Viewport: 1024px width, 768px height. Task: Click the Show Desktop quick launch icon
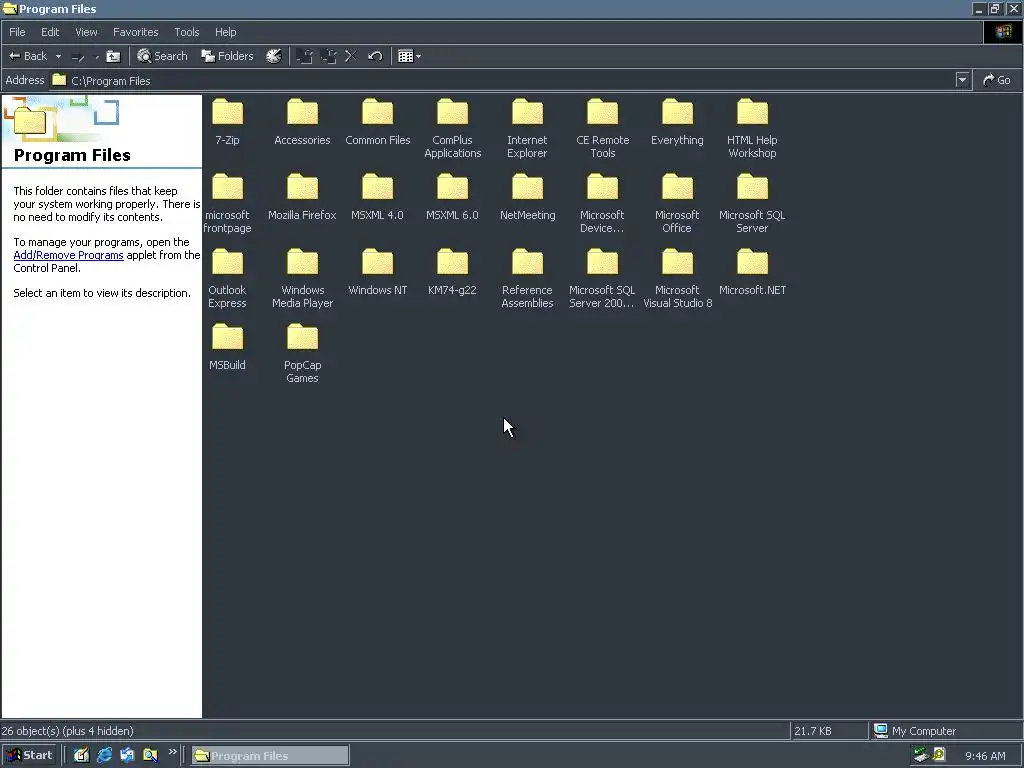tap(81, 755)
